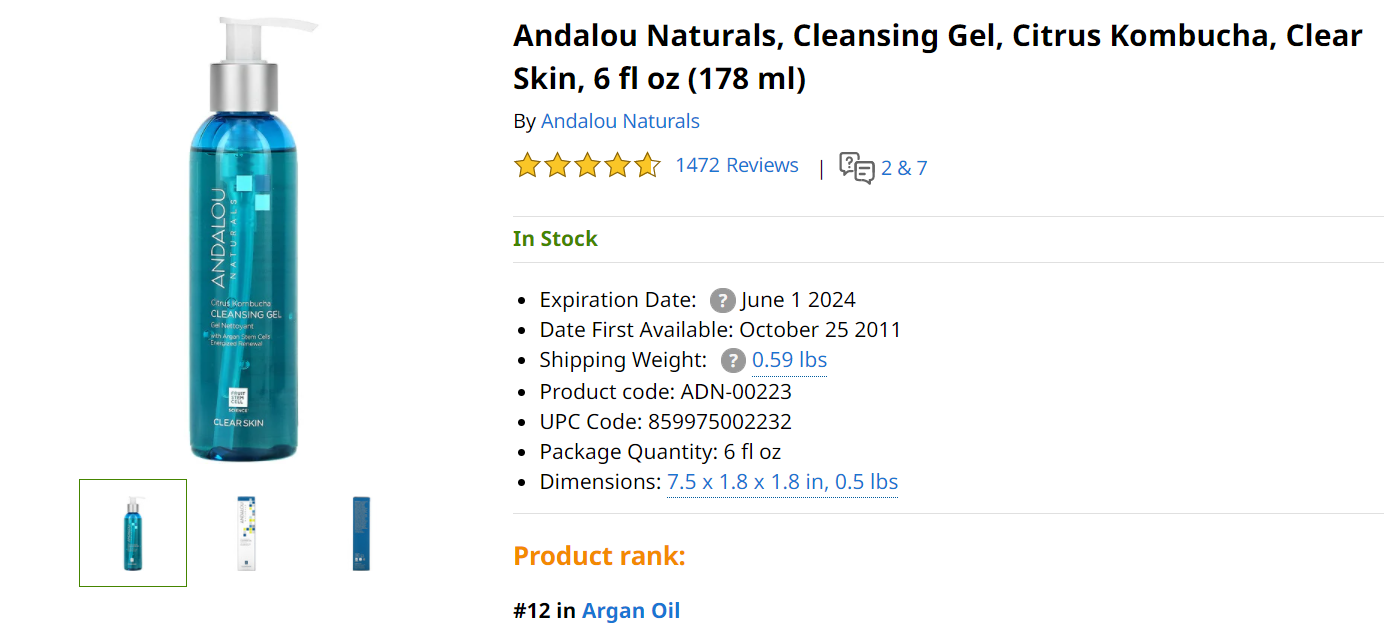View the 1472 Reviews link
The image size is (1392, 625).
[737, 165]
